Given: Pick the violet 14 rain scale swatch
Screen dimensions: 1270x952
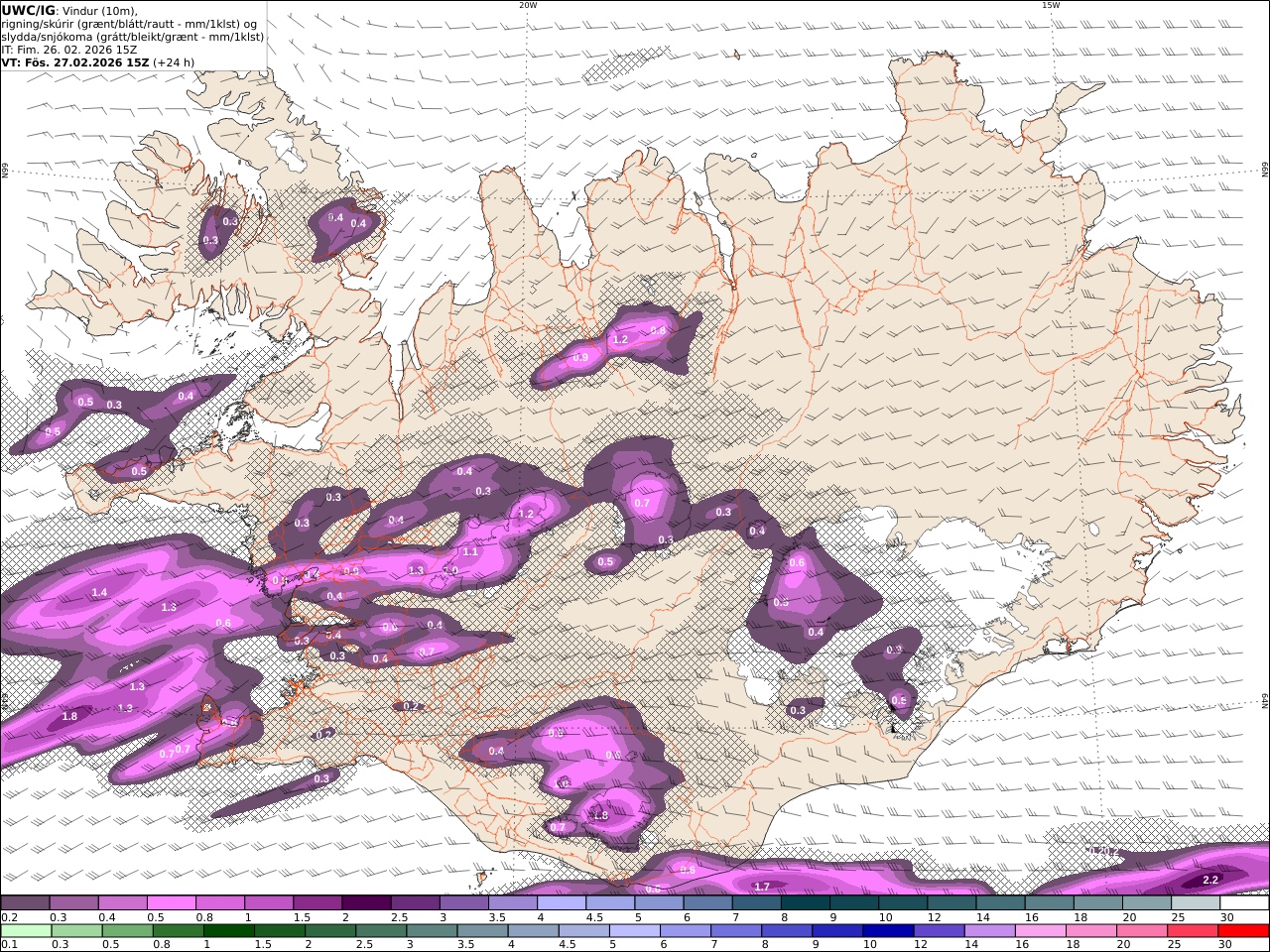Looking at the screenshot, I should [989, 931].
